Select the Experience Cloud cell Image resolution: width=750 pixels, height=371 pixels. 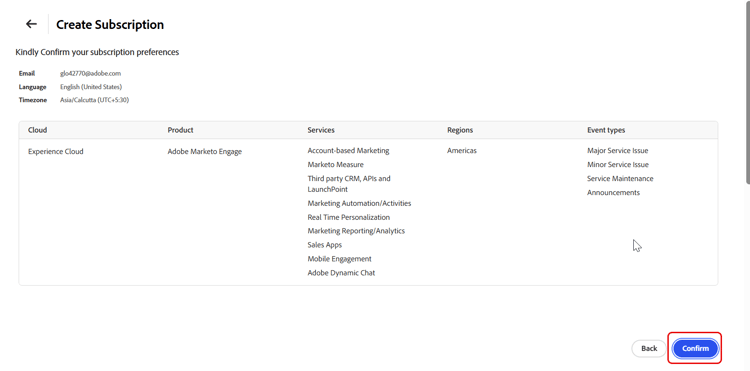[55, 152]
